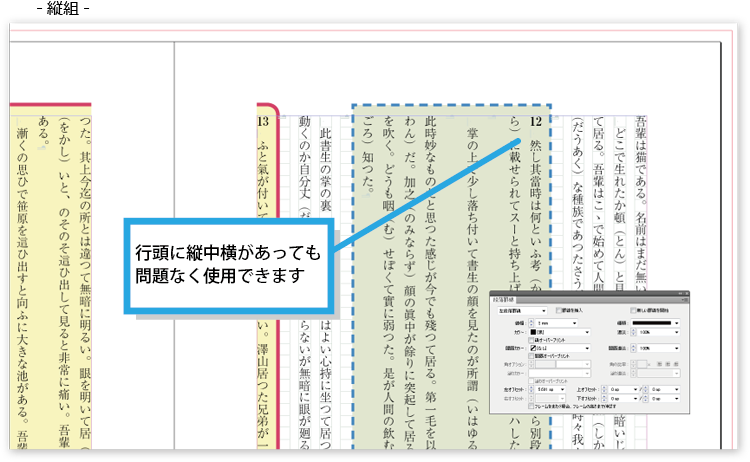Image resolution: width=750 pixels, height=462 pixels.
Task: Click the 濃淡 tint stepper arrows
Action: coord(633,332)
